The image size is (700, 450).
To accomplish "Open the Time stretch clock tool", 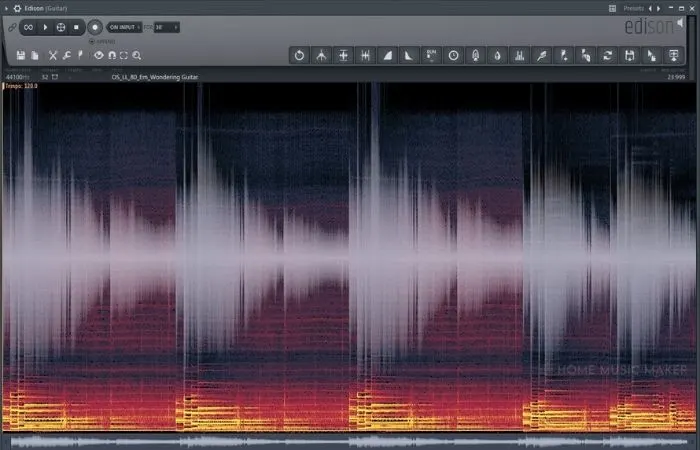I will 453,55.
